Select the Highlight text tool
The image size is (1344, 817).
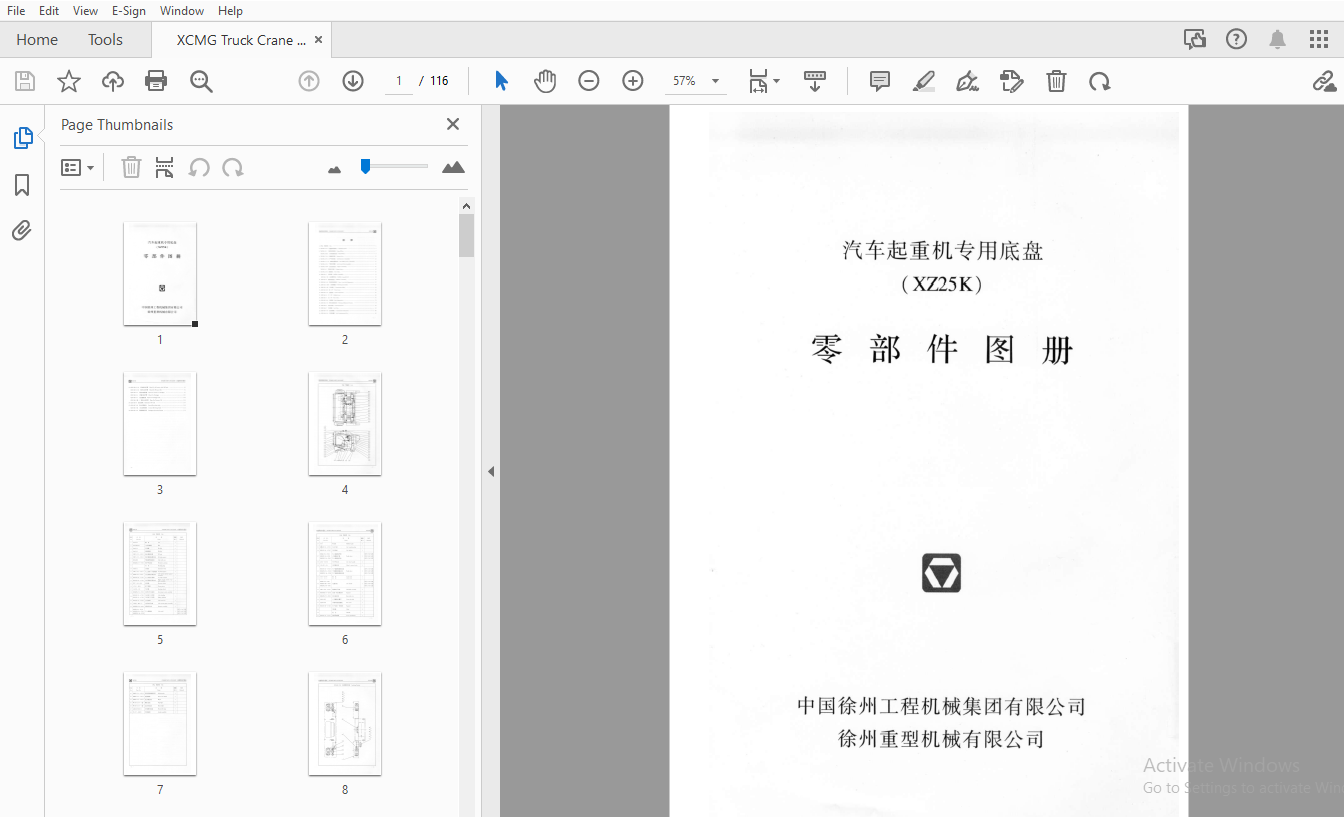(x=924, y=81)
